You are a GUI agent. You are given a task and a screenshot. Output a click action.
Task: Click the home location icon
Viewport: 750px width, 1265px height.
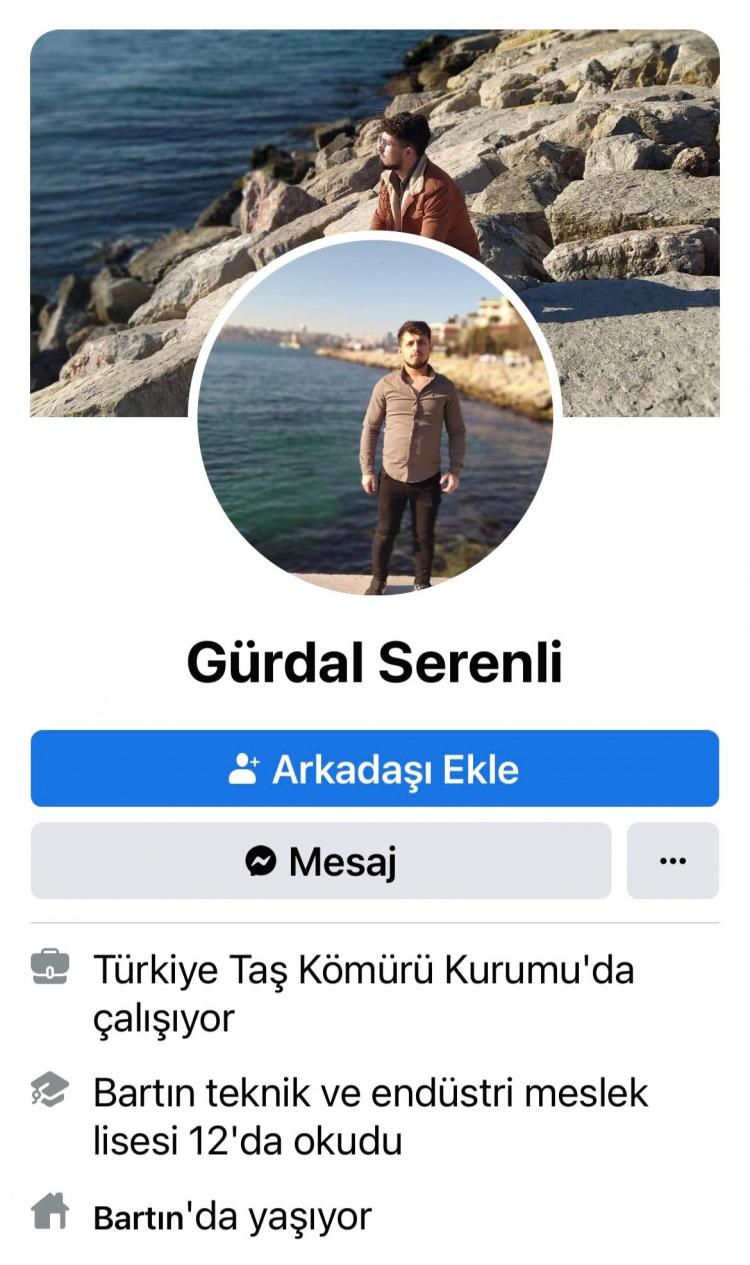(x=50, y=1213)
